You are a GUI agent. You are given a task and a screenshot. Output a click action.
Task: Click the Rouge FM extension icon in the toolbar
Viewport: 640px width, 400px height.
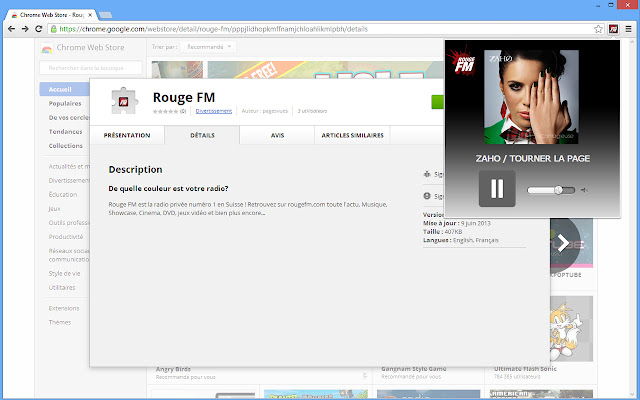[x=610, y=29]
